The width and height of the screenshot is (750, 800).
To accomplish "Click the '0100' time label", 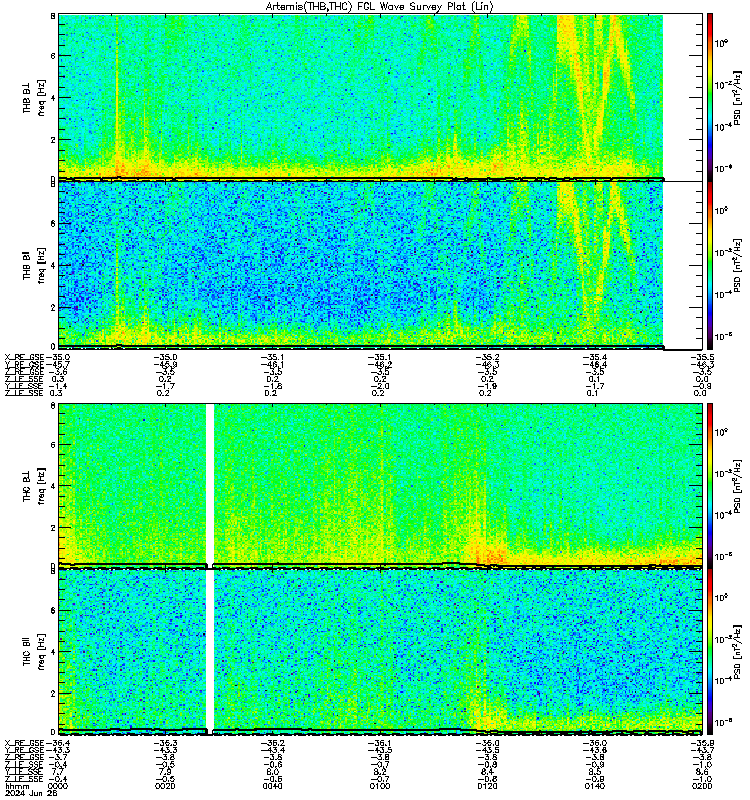I will (380, 786).
